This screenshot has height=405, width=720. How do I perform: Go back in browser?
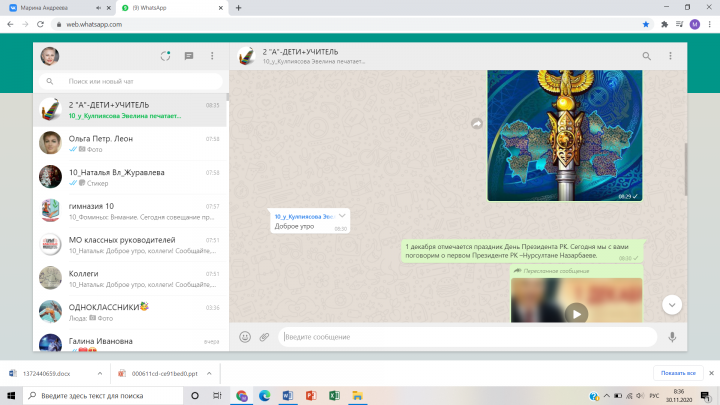(10, 24)
